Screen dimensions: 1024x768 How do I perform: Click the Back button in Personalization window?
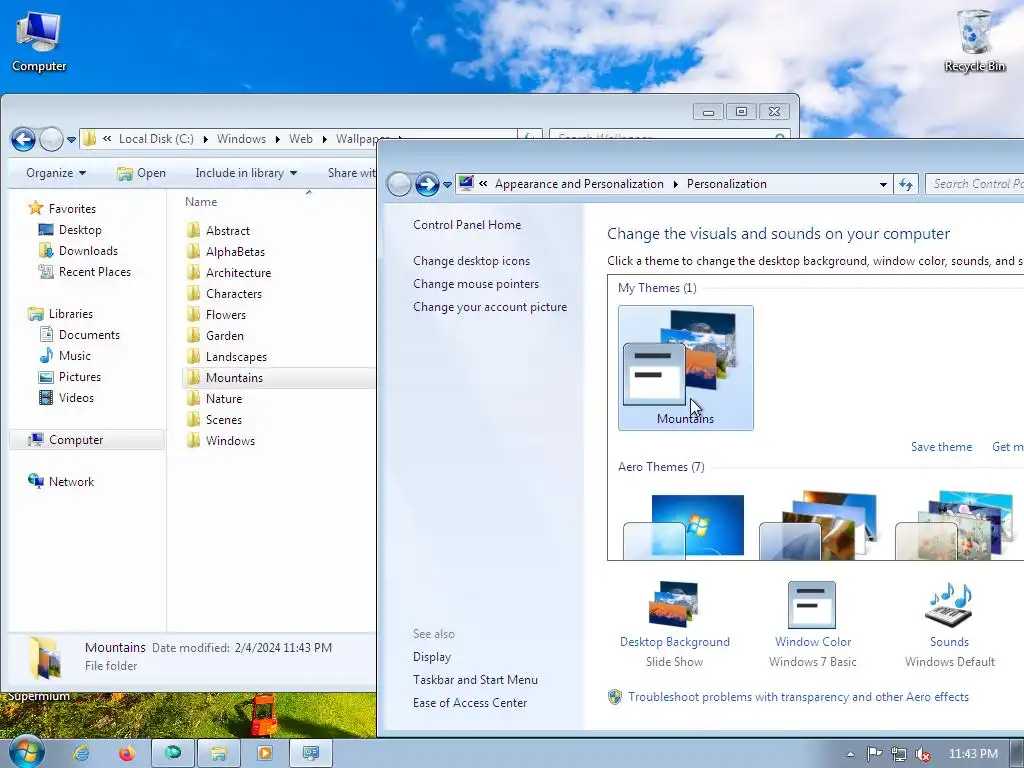(x=398, y=184)
